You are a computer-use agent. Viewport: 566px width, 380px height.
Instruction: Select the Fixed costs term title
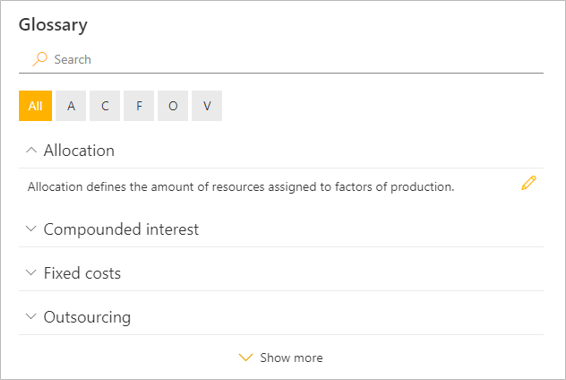[x=82, y=273]
